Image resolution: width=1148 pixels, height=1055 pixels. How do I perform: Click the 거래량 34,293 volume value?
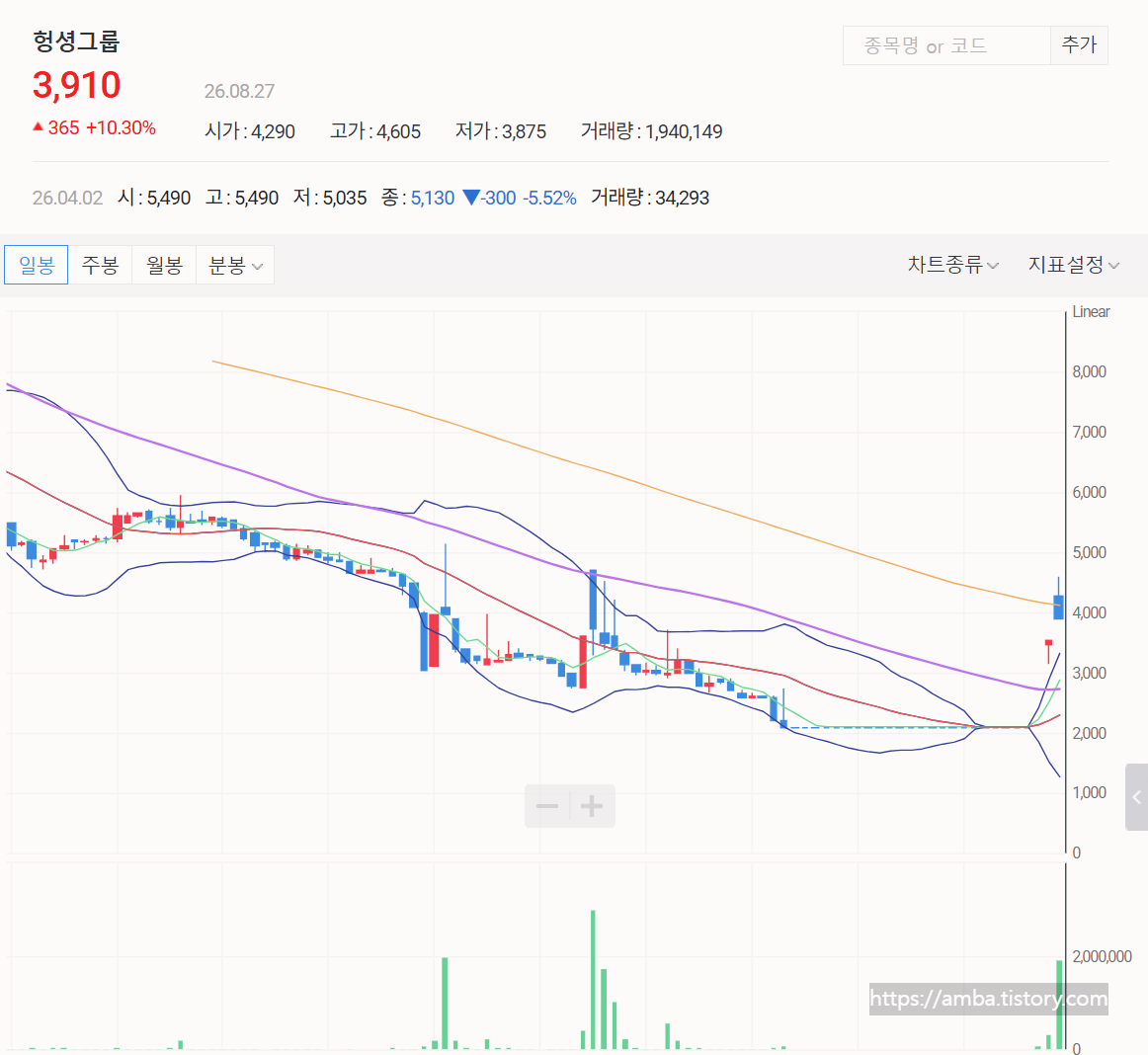(x=650, y=198)
